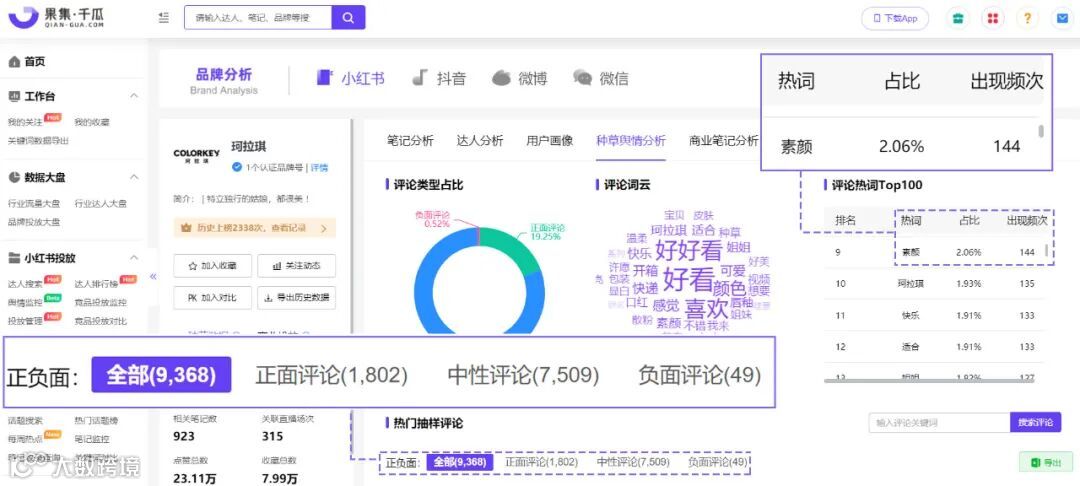Select the 小红书 platform

tap(351, 78)
